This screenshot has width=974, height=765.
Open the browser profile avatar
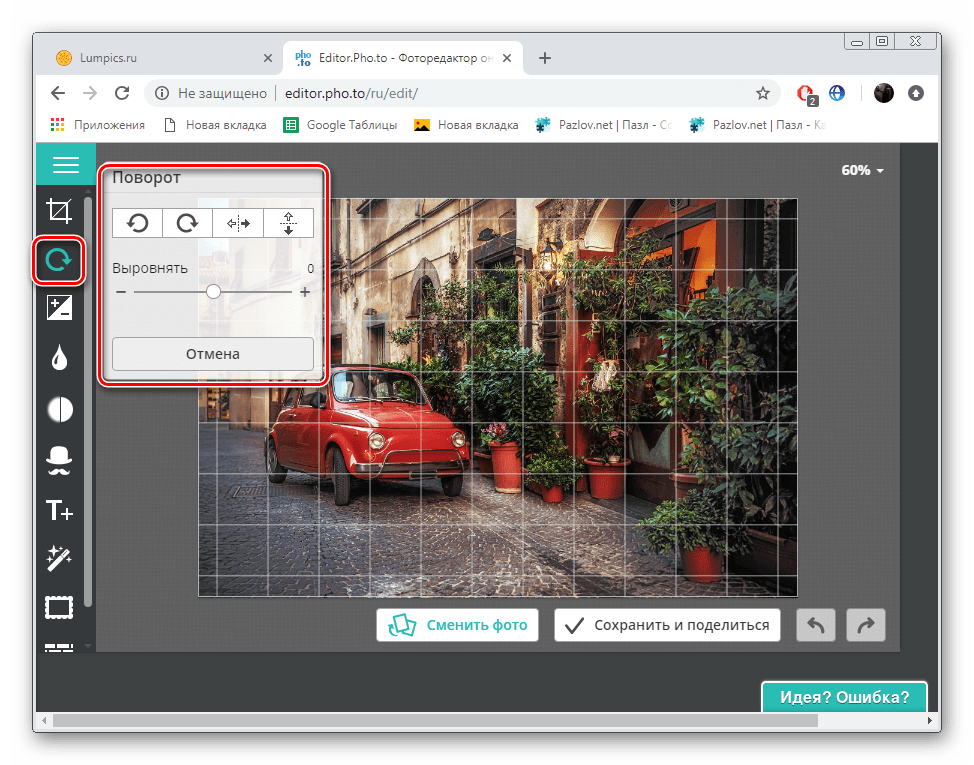(883, 93)
